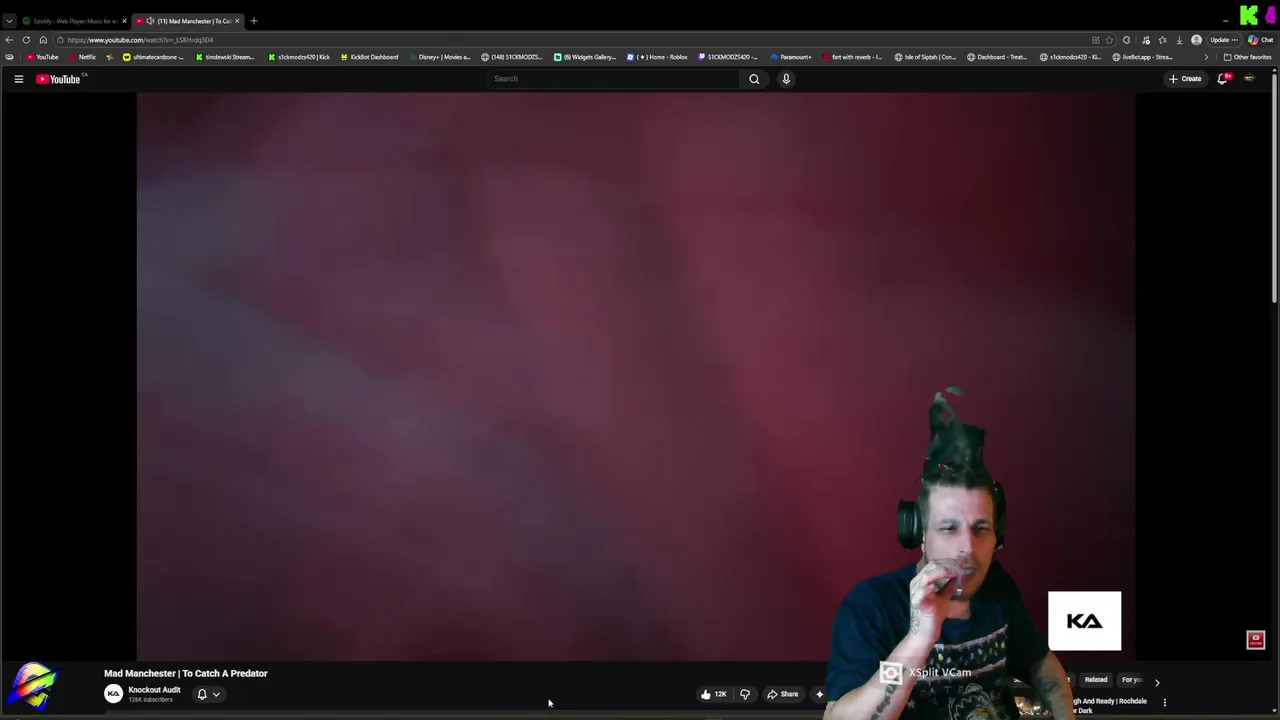Open the browser downloads icon
Image resolution: width=1280 pixels, height=720 pixels.
coord(1179,40)
